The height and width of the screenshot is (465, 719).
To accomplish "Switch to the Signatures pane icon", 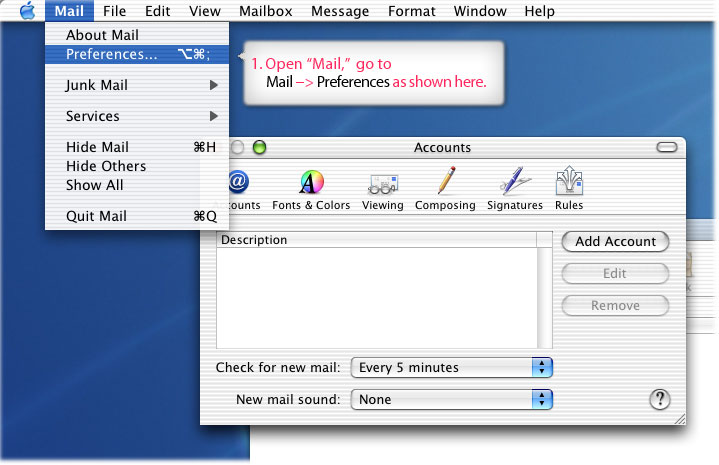I will 515,183.
